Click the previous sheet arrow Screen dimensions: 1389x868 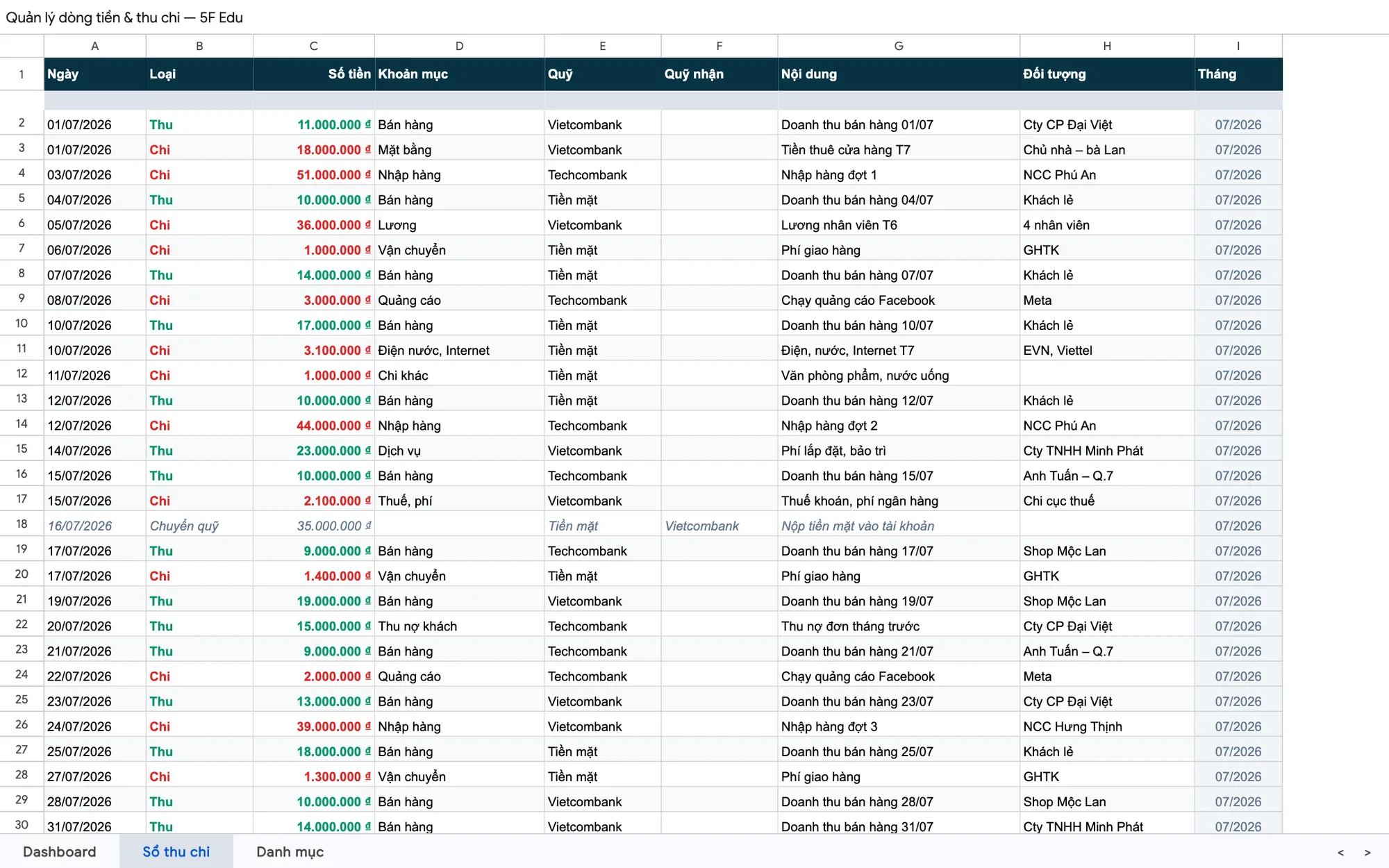[1341, 852]
